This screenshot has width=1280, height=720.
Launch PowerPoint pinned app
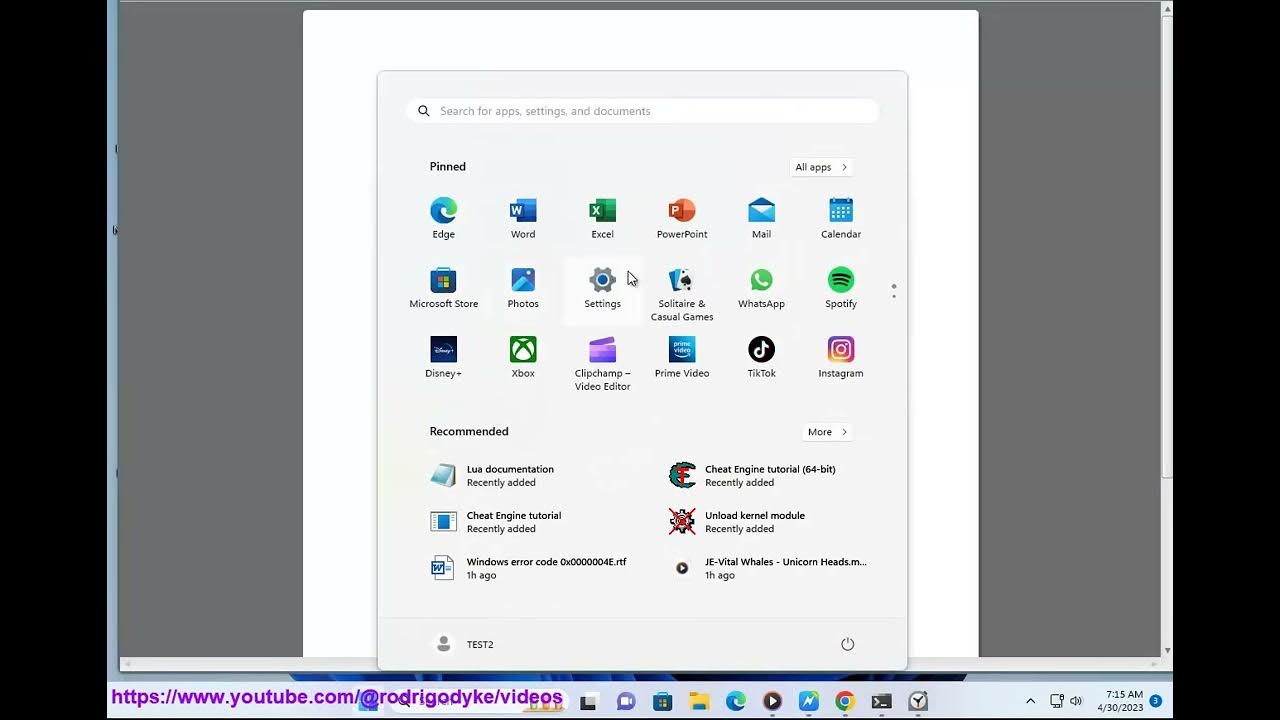coord(682,218)
